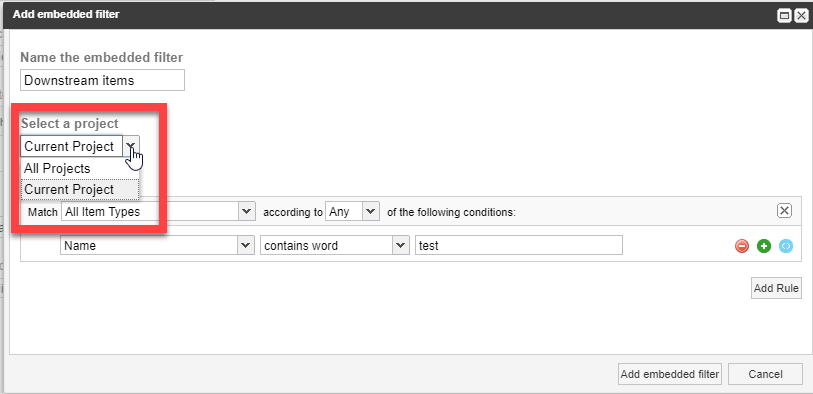Click the Add Rule button
This screenshot has width=813, height=394.
pyautogui.click(x=776, y=288)
